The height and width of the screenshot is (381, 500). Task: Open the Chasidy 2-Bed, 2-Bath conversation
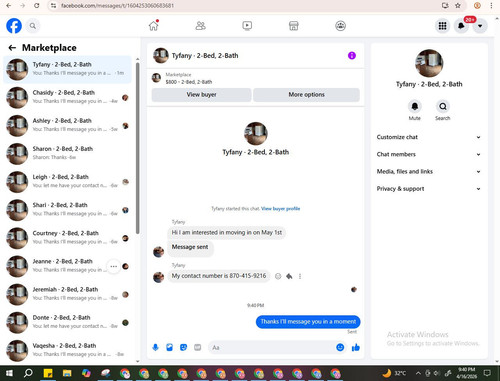67,97
